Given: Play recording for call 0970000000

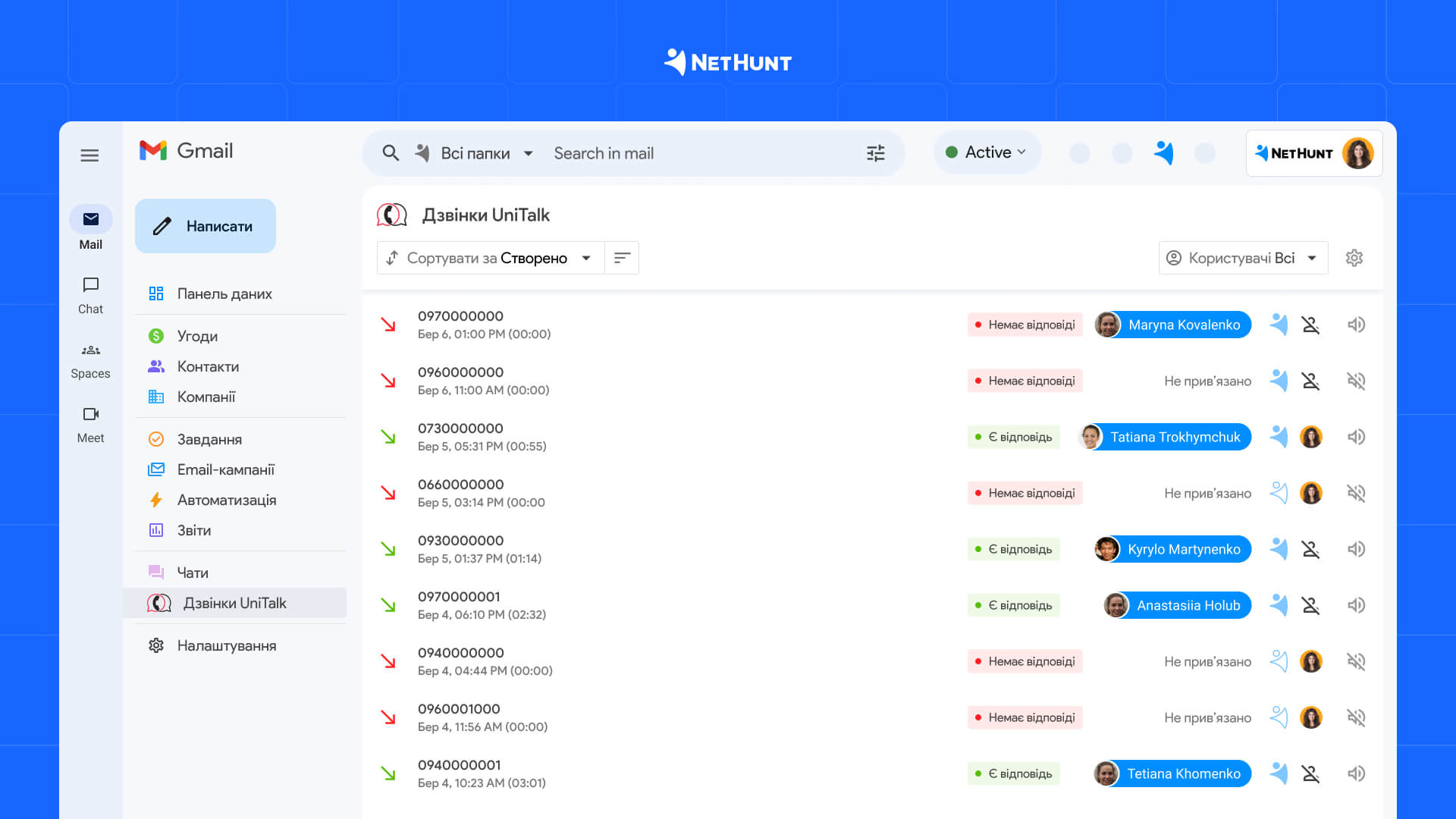Looking at the screenshot, I should [x=1356, y=325].
